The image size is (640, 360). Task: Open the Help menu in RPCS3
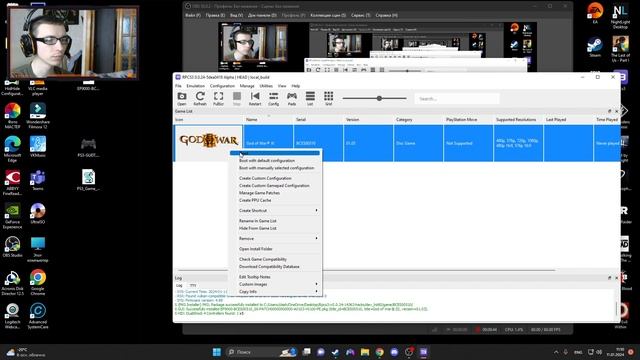pos(296,86)
